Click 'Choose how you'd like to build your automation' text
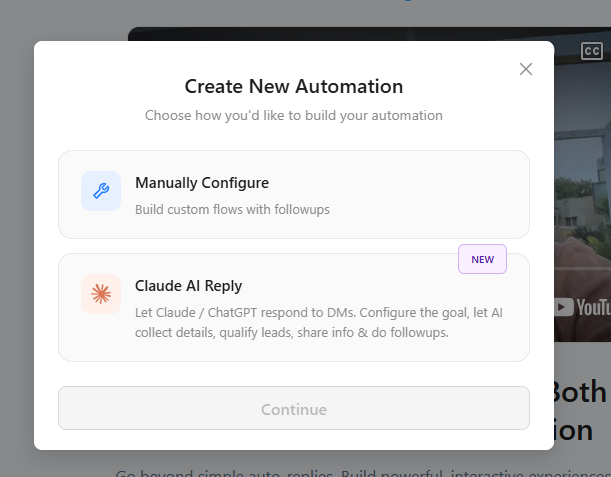This screenshot has width=611, height=477. (294, 115)
